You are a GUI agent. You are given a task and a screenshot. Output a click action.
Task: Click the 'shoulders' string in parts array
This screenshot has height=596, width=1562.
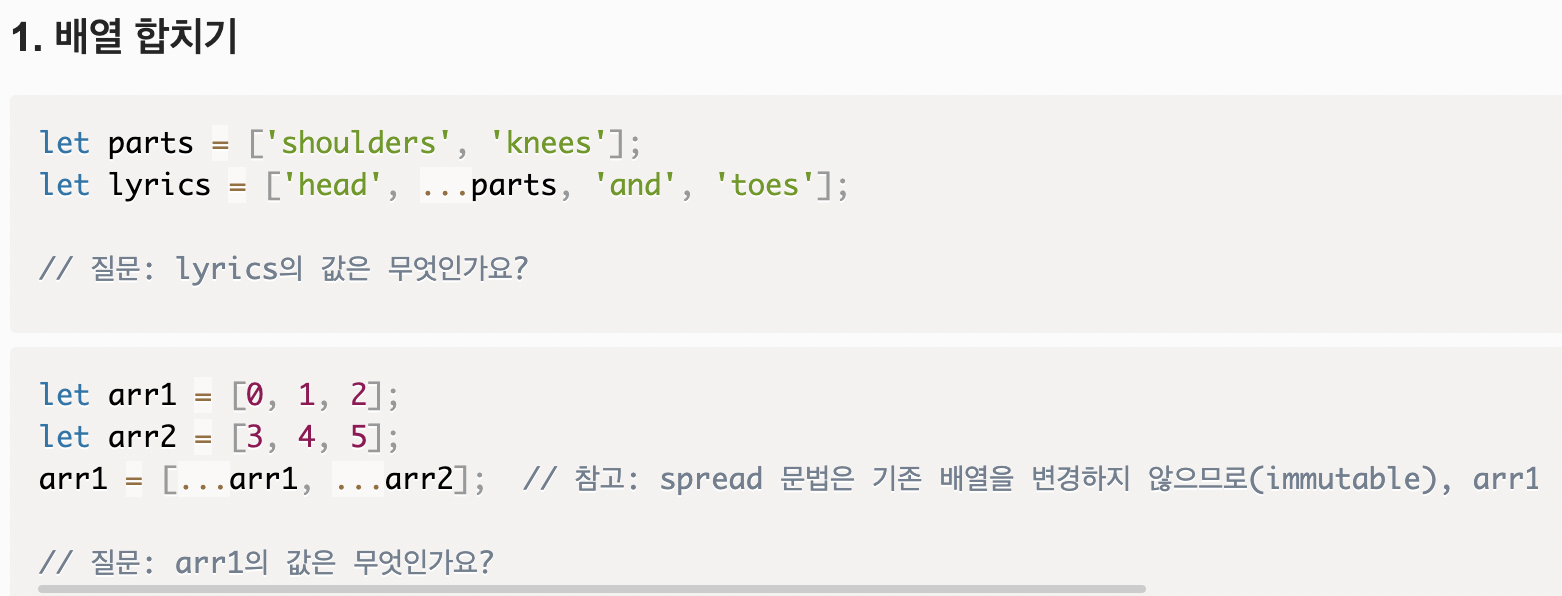tap(359, 143)
